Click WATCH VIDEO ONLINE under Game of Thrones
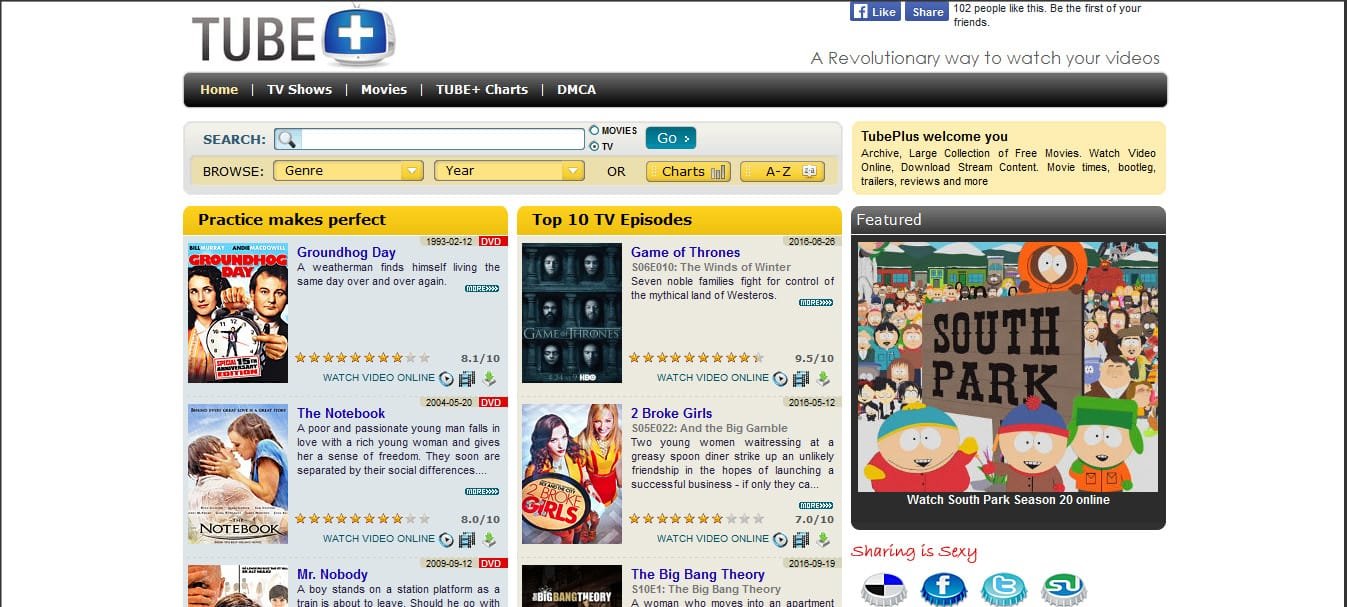The image size is (1347, 607). click(713, 378)
